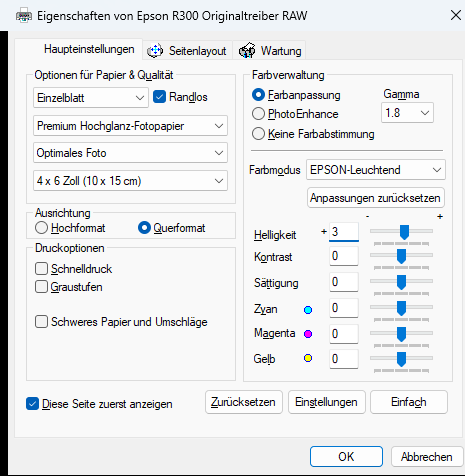The image size is (465, 476).
Task: Select the Hochformat orientation
Action: click(41, 228)
